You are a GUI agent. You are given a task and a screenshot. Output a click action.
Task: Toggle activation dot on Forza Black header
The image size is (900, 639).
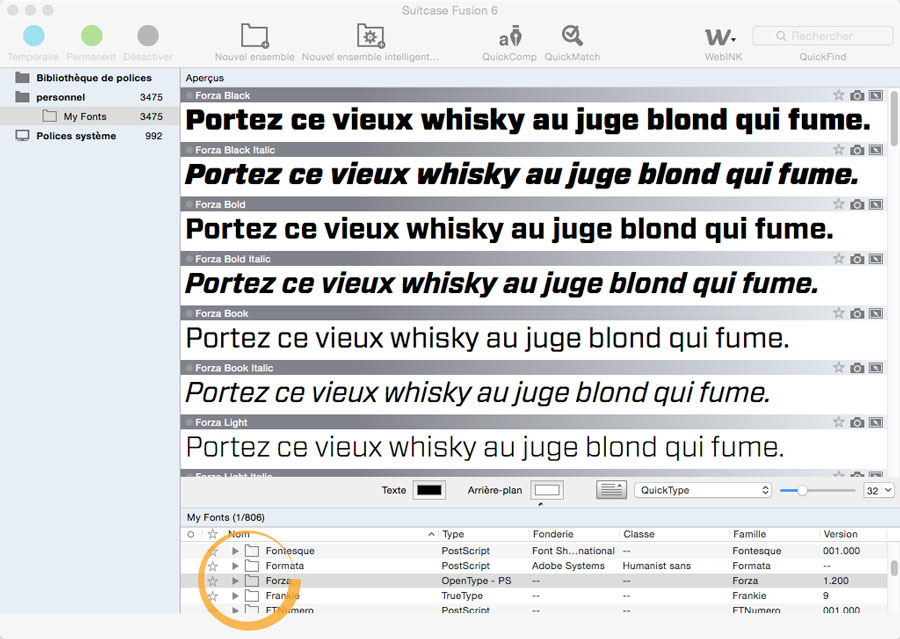pyautogui.click(x=189, y=95)
